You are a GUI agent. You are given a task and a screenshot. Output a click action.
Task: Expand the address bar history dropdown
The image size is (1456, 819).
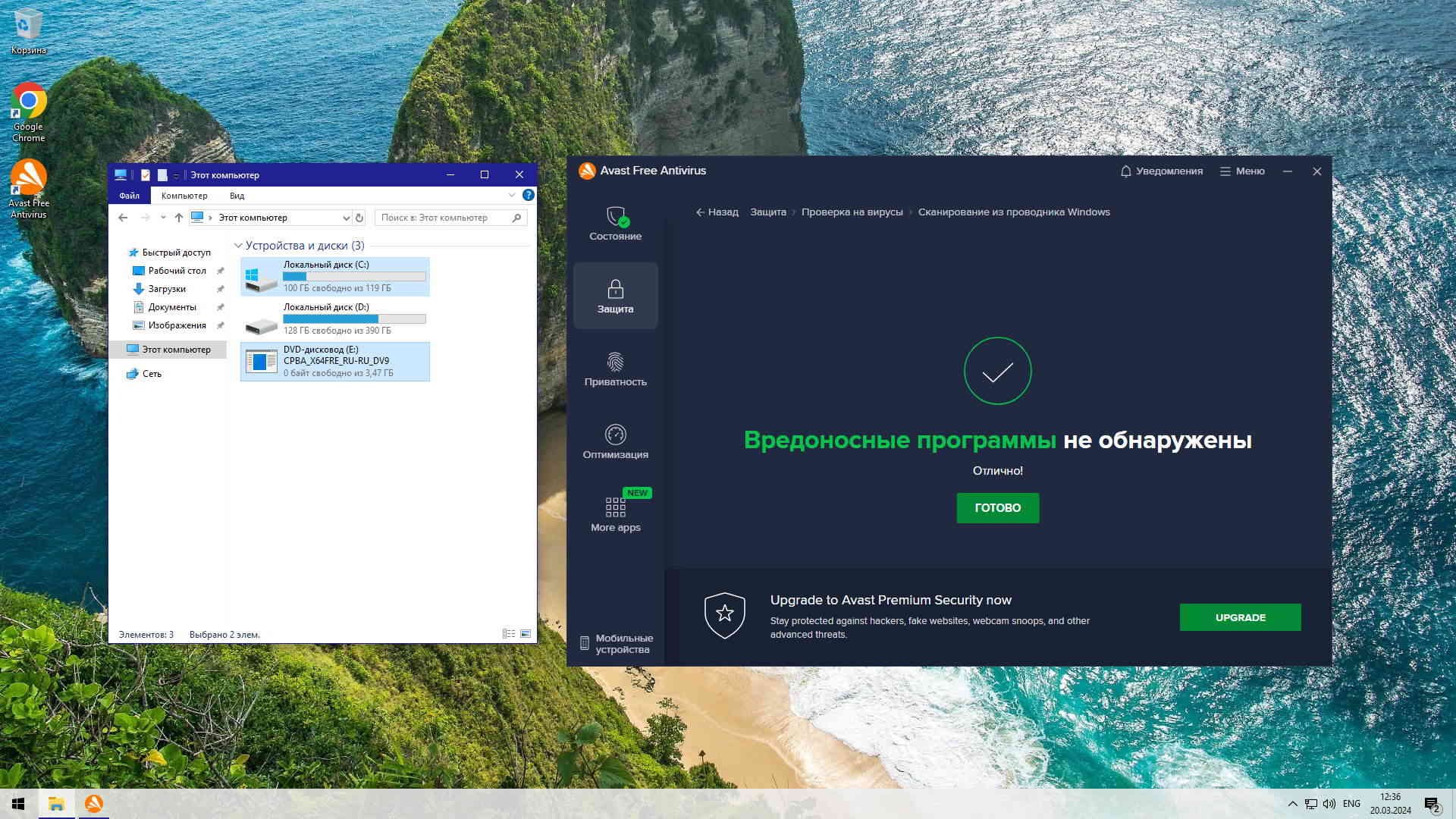346,218
